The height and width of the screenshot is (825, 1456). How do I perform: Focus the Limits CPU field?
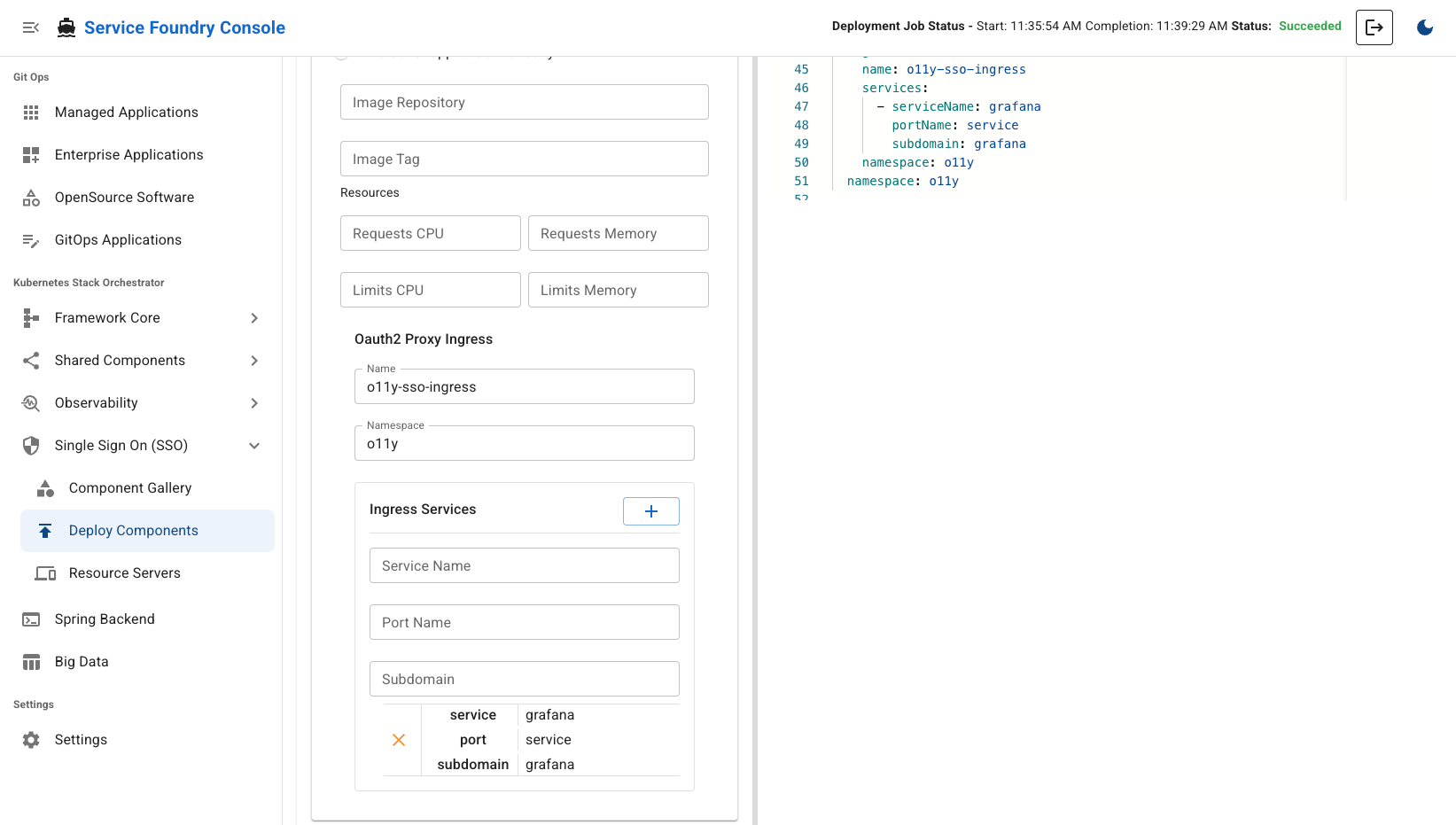point(431,290)
